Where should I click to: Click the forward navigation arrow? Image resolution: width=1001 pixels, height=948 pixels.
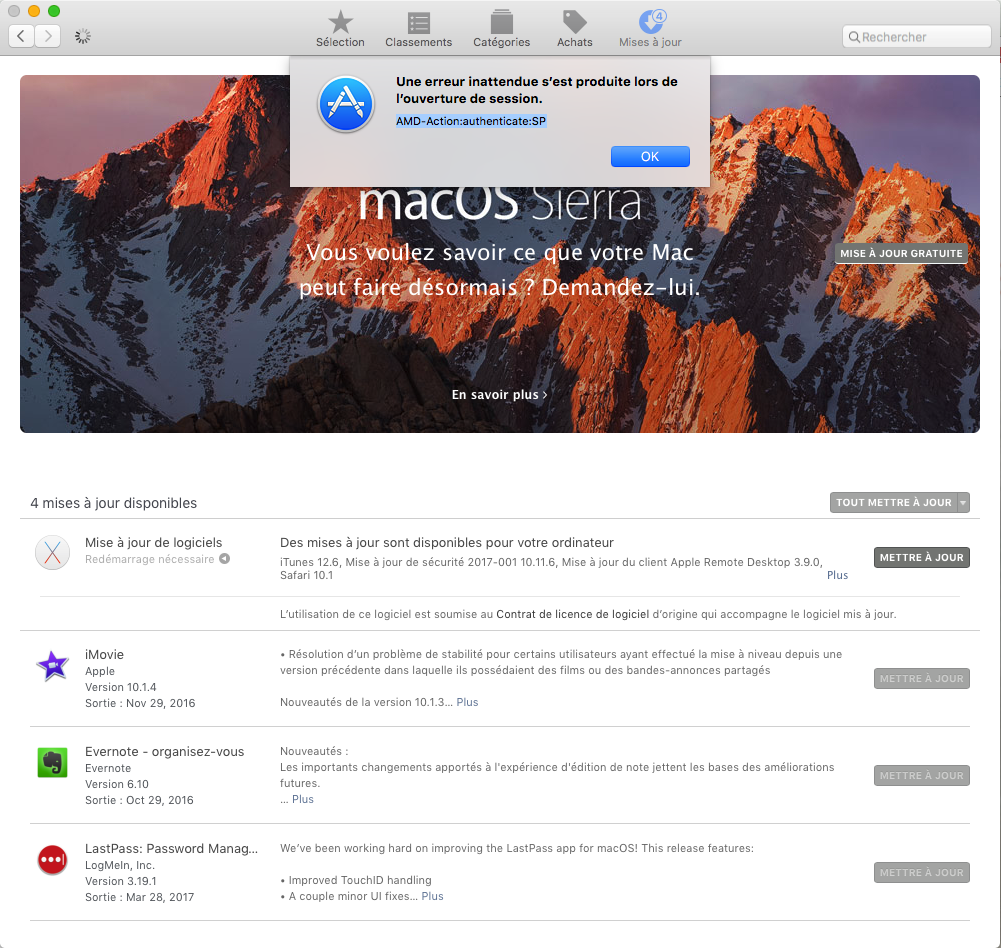coord(47,36)
